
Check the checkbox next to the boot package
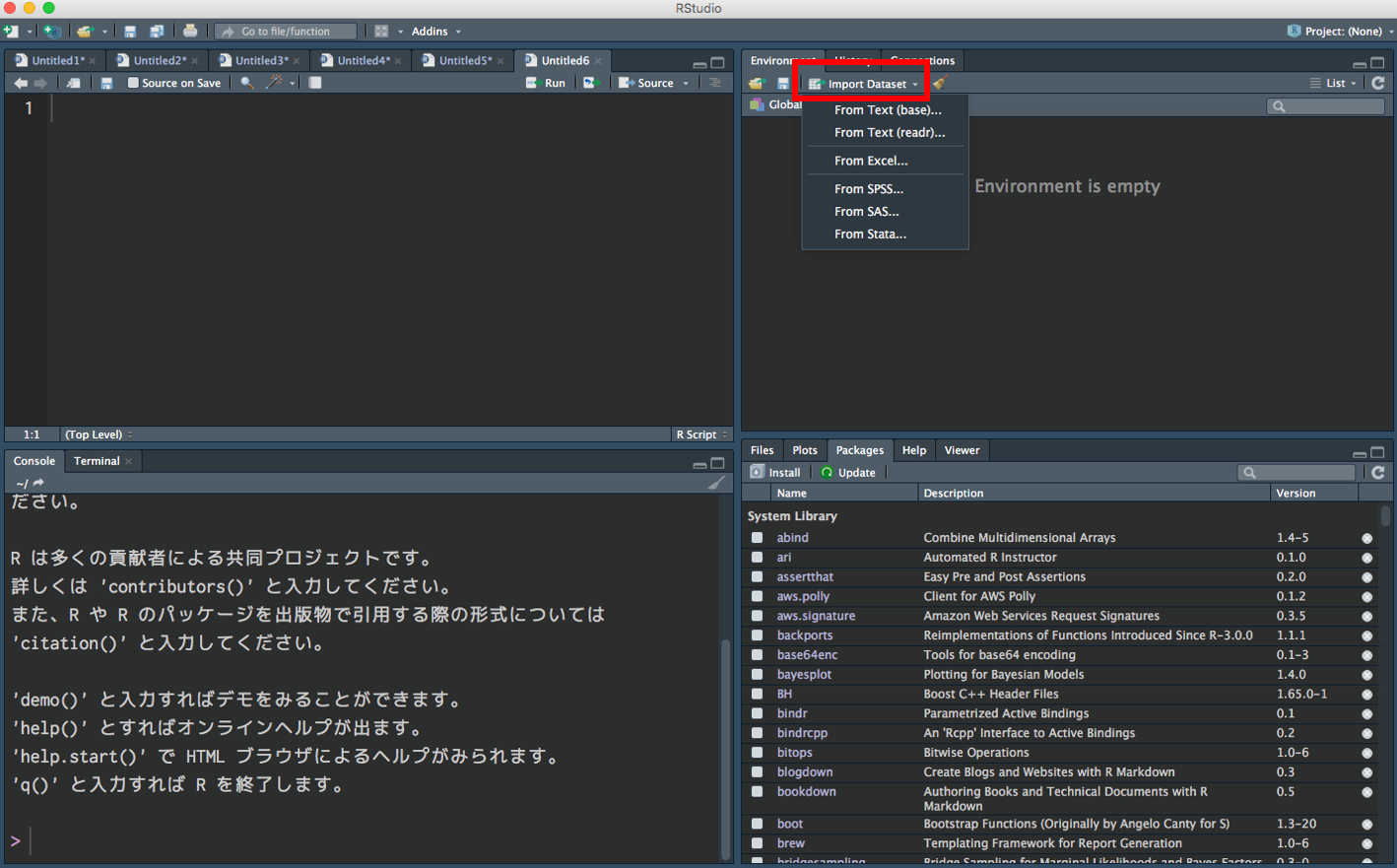(x=759, y=824)
